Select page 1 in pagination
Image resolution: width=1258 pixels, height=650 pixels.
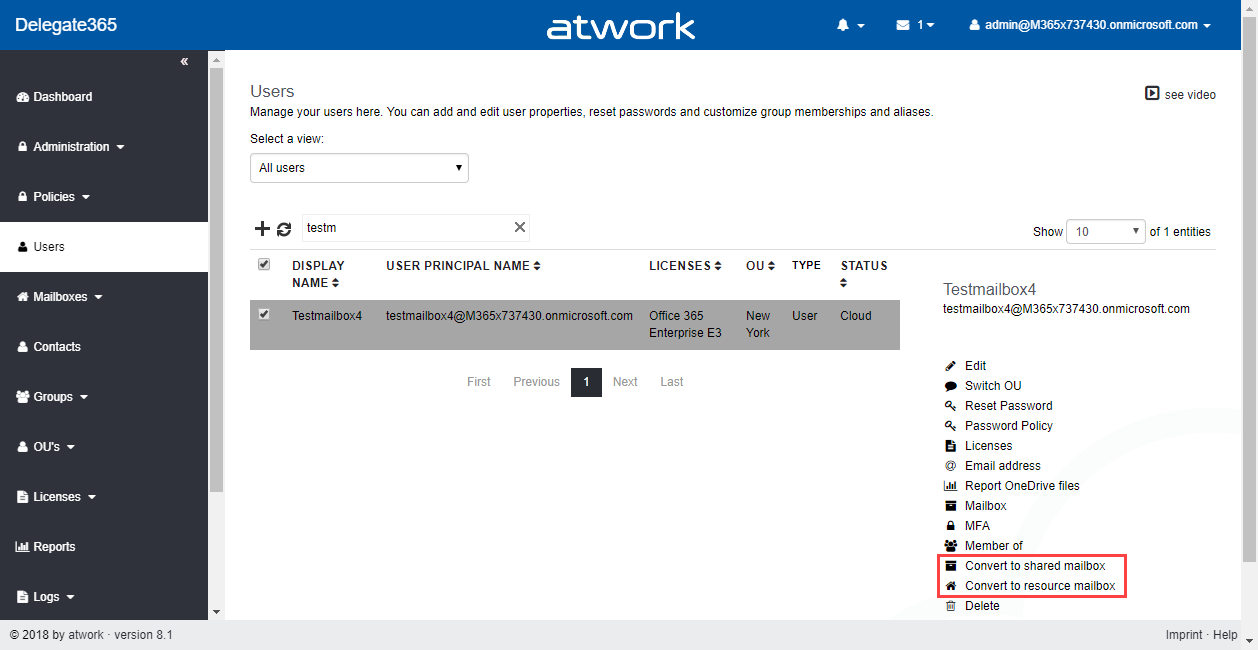coord(586,382)
